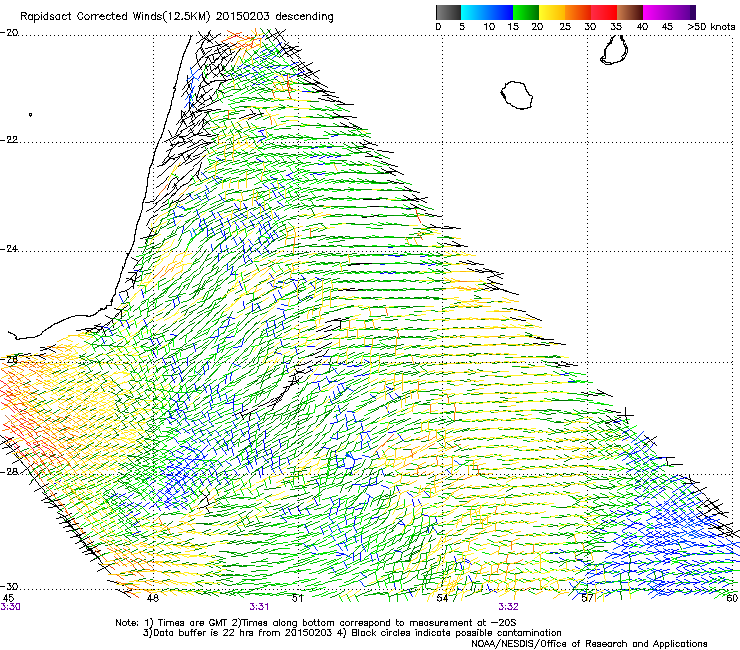Click the purple 3:32 time label

(x=508, y=607)
